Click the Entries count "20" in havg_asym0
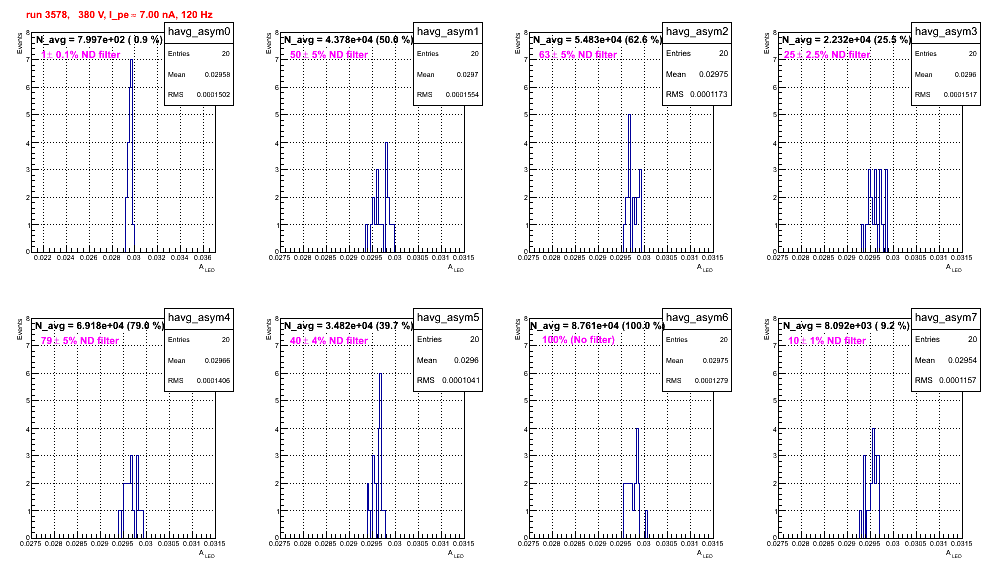Screen dimensions: 996x572 coord(226,54)
